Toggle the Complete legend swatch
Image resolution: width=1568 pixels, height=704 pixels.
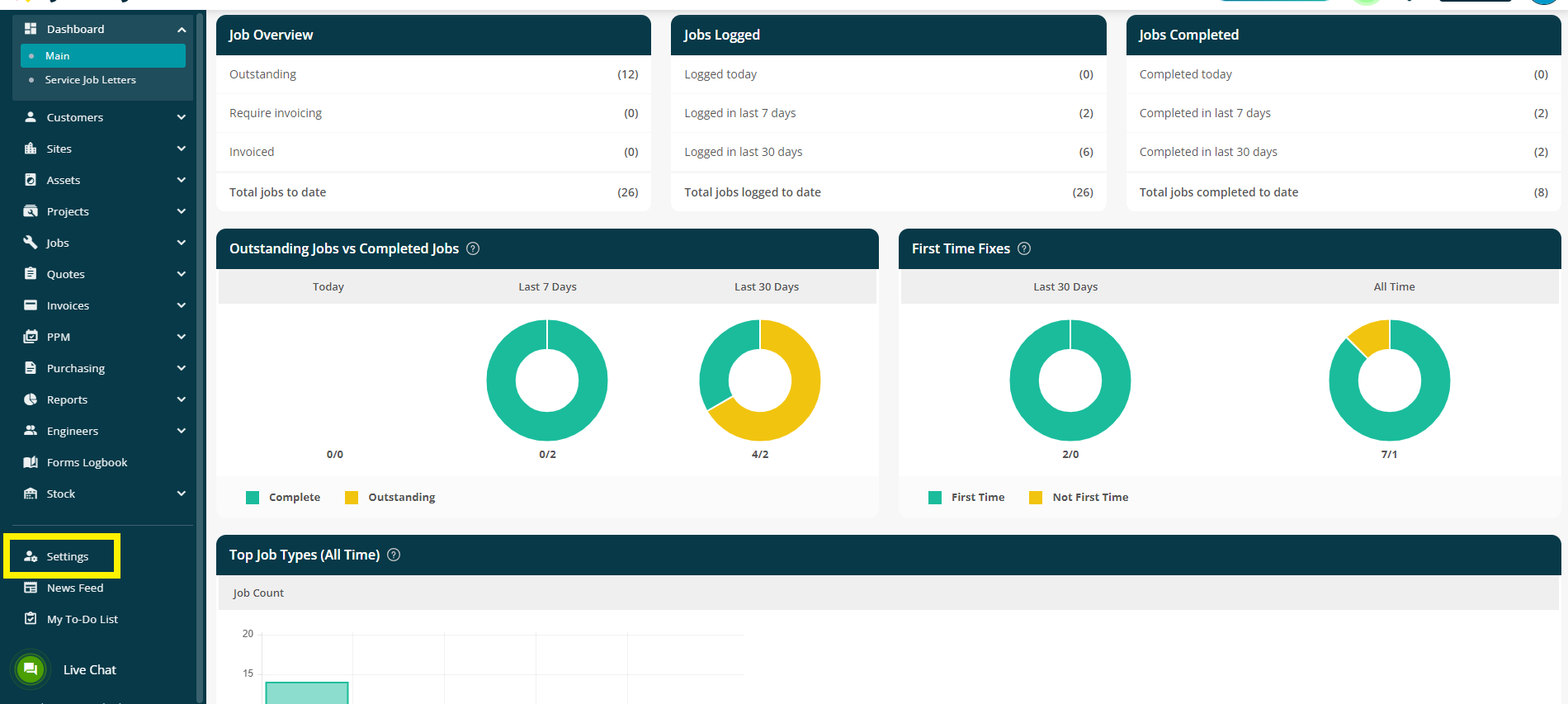pos(253,498)
